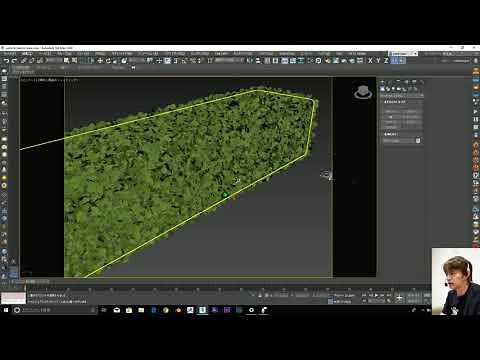Toggle the highlighted XY plane constraint
The width and height of the screenshot is (480, 360).
pyautogui.click(x=394, y=61)
